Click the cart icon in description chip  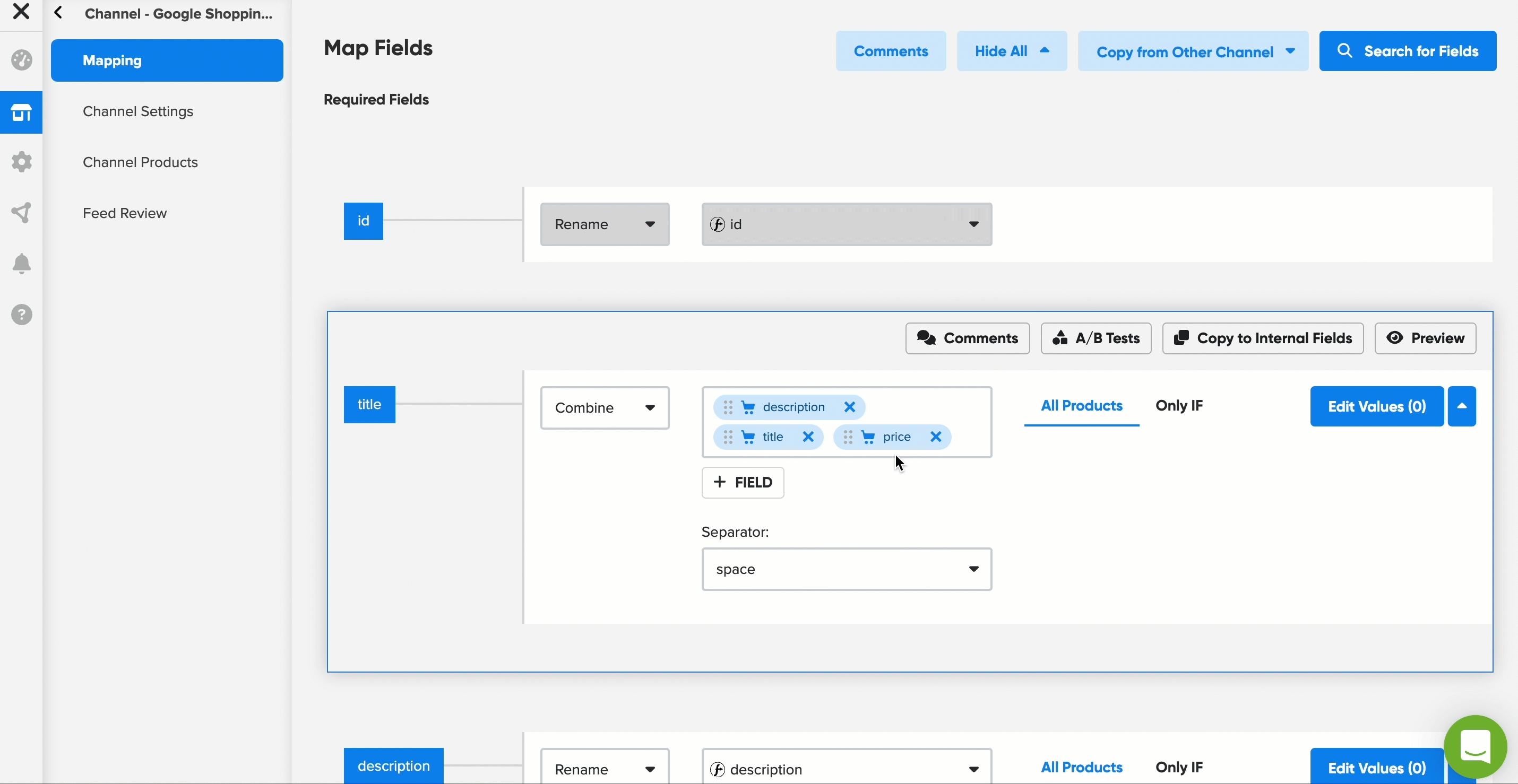(x=748, y=407)
